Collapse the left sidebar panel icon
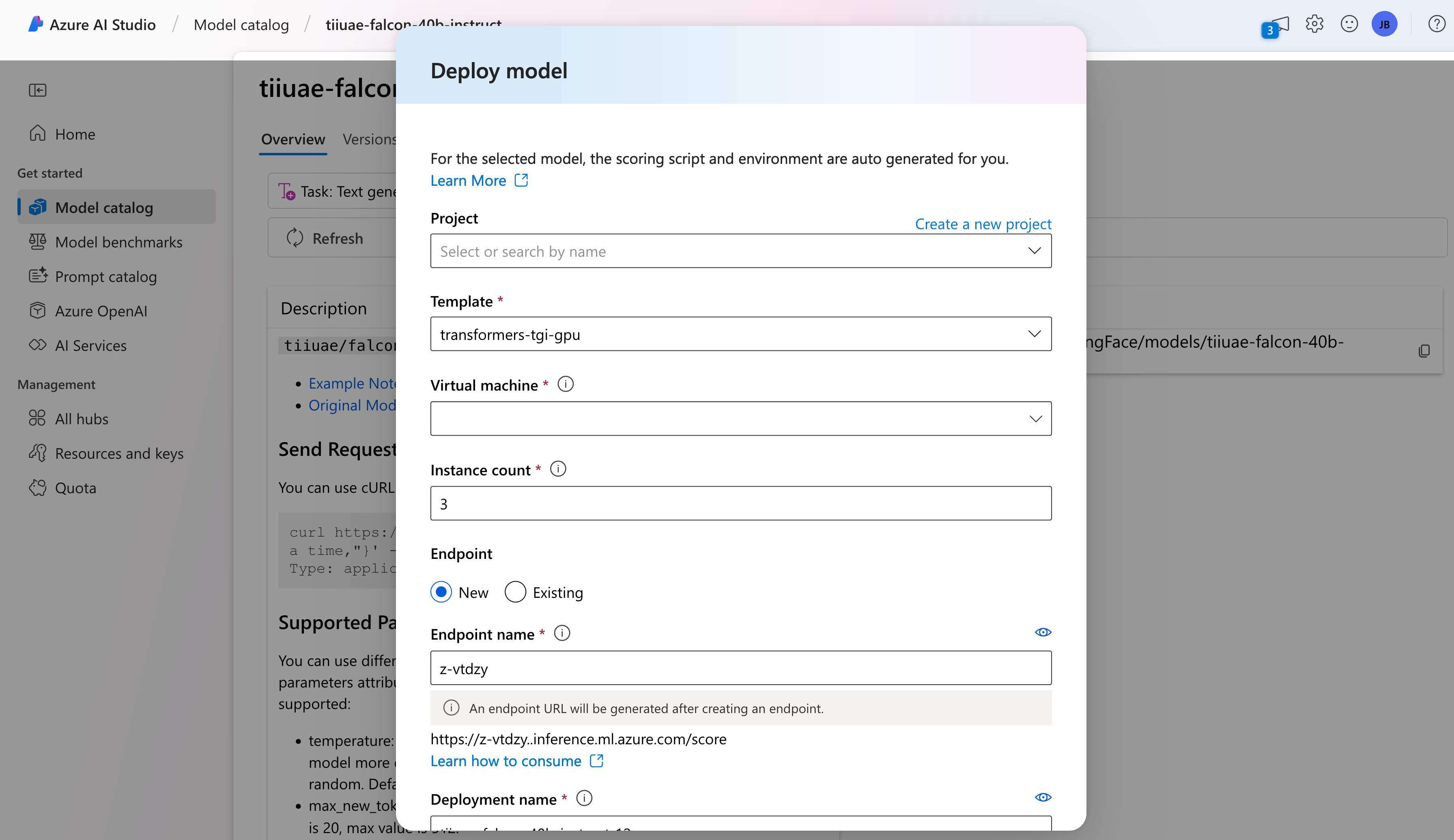This screenshot has height=840, width=1454. (37, 90)
